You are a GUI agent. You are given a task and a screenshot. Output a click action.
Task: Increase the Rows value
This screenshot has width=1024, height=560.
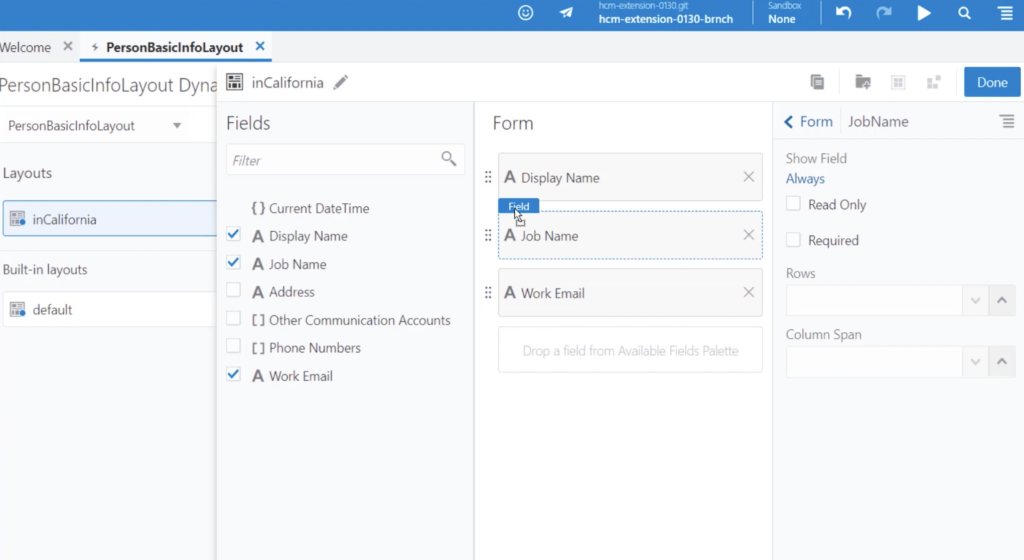pos(1002,301)
